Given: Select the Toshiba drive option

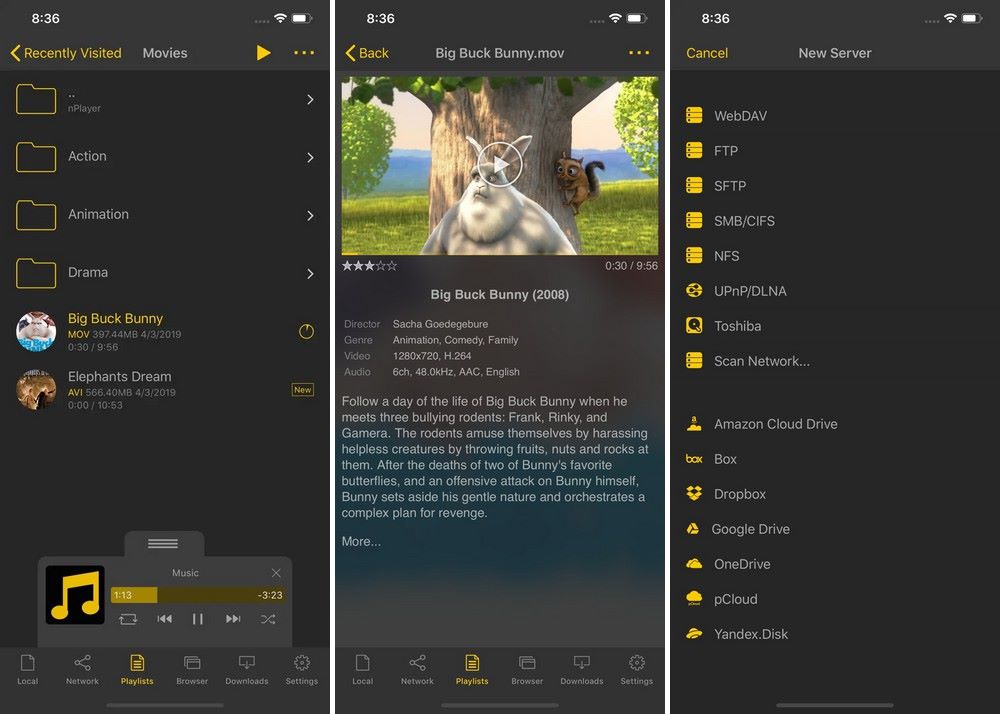Looking at the screenshot, I should point(737,326).
